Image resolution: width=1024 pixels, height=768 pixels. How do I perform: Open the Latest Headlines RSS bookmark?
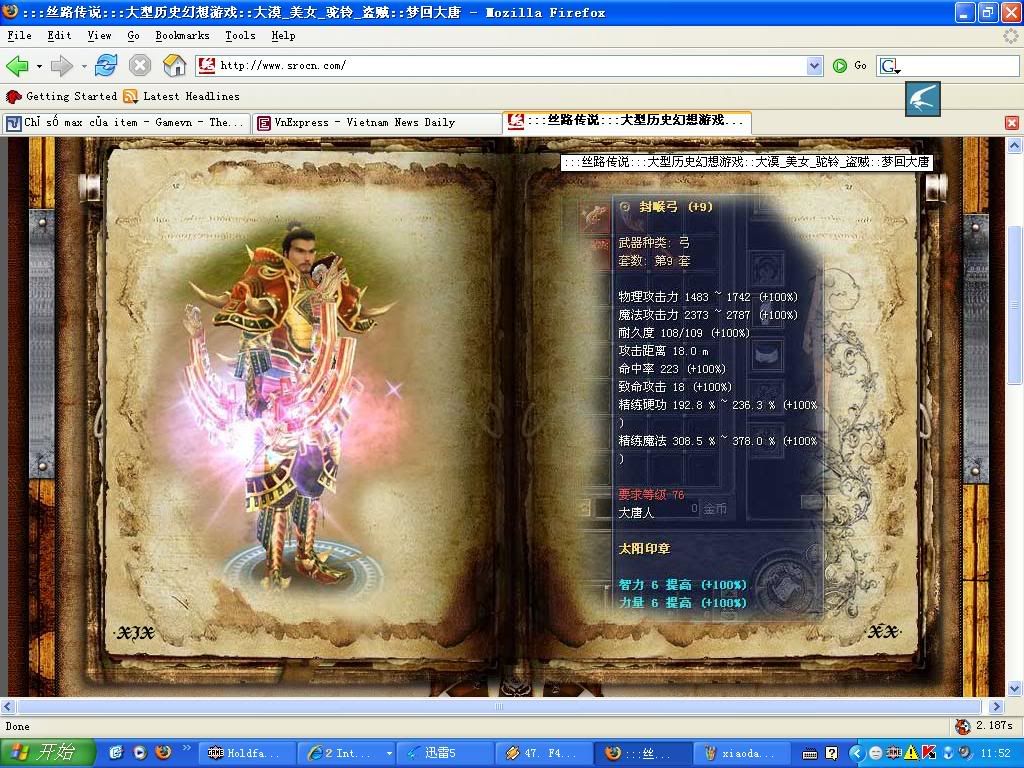pyautogui.click(x=181, y=96)
